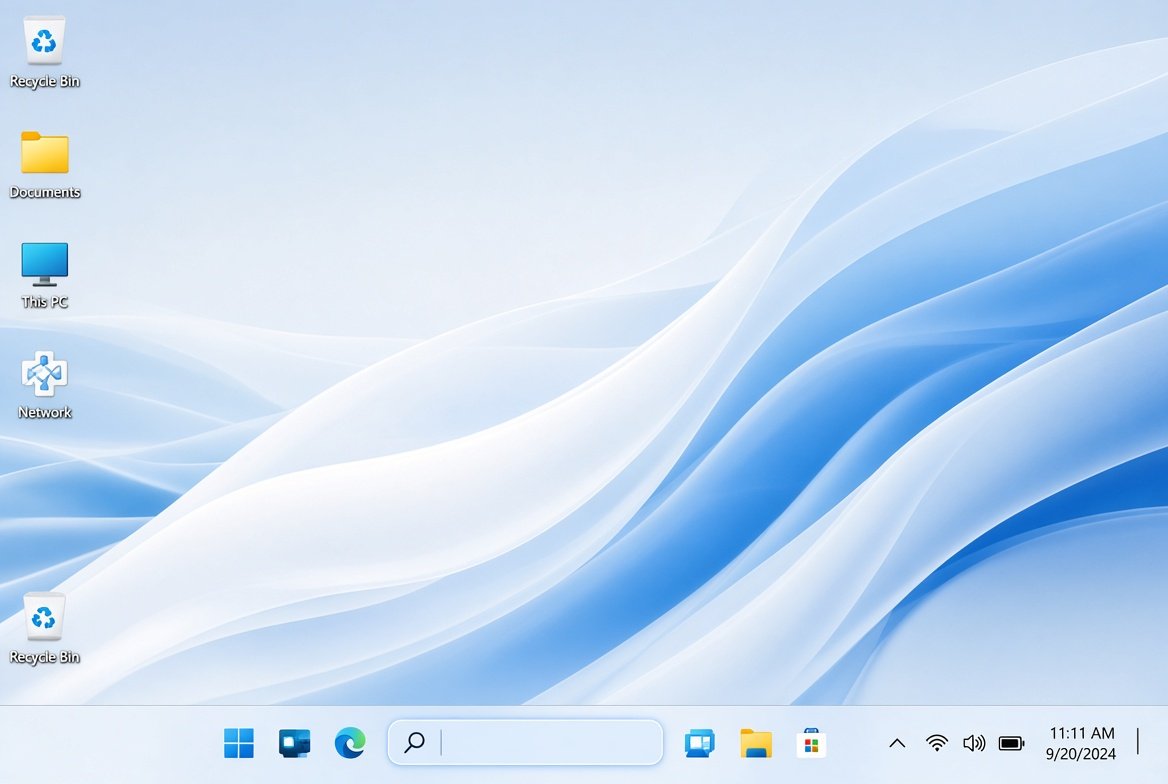Open the volume control in the tray
Viewport: 1168px width, 784px height.
(x=974, y=743)
